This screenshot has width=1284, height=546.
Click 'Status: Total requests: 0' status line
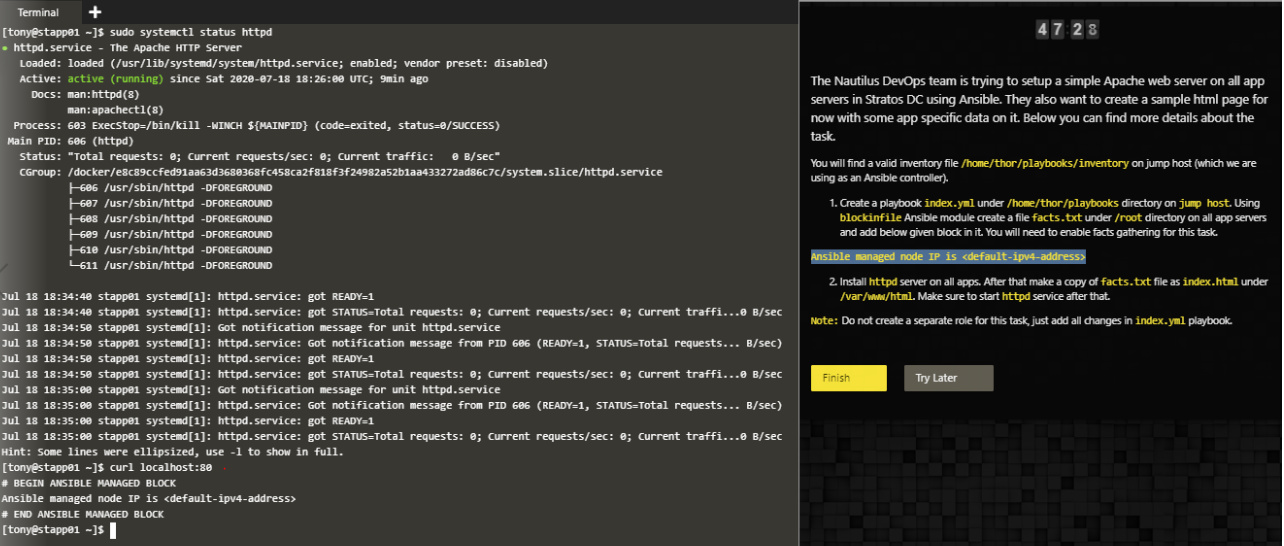tap(260, 156)
